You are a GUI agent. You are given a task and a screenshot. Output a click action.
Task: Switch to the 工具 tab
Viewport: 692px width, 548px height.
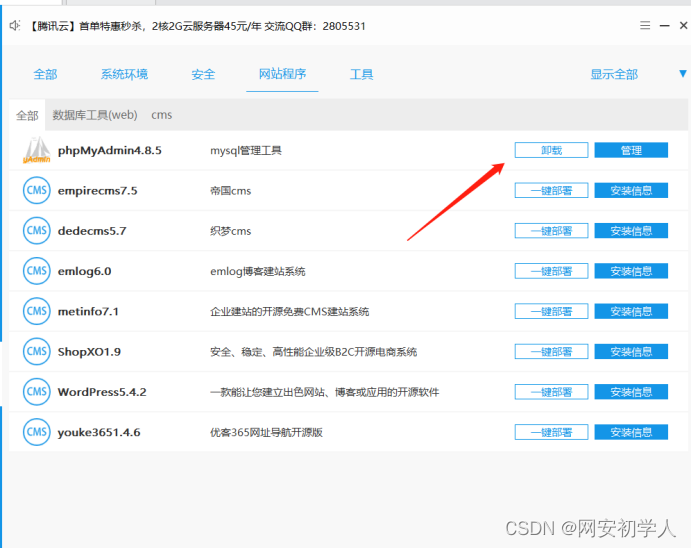pyautogui.click(x=361, y=74)
